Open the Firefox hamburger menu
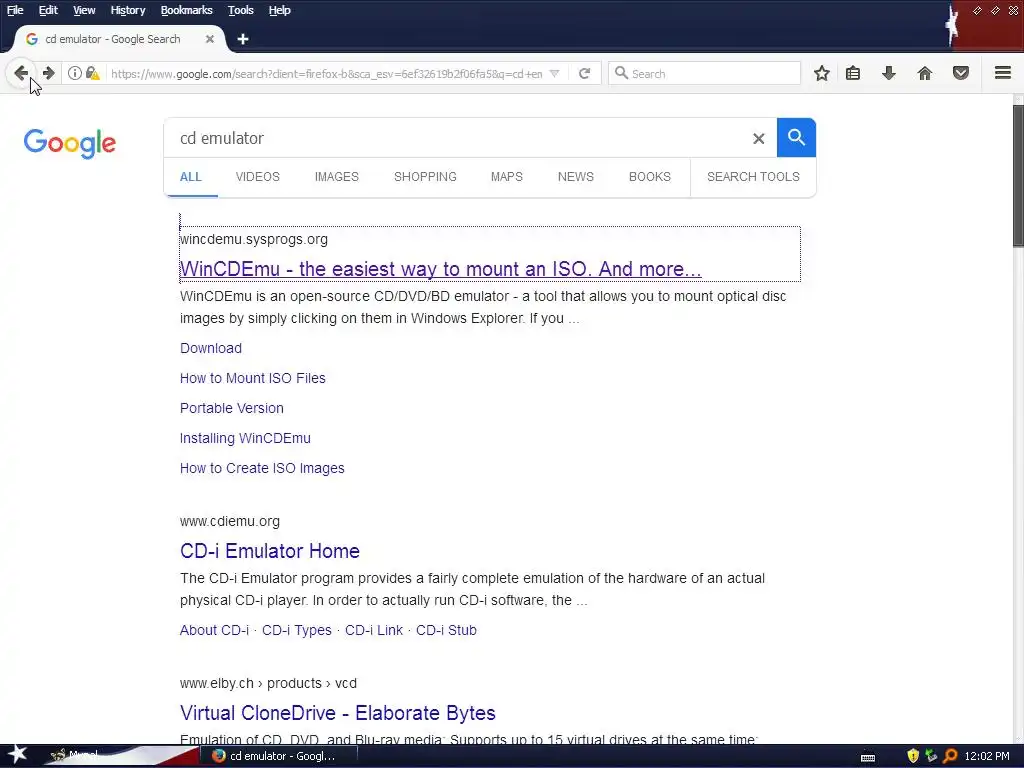Image resolution: width=1024 pixels, height=768 pixels. pos(1003,73)
